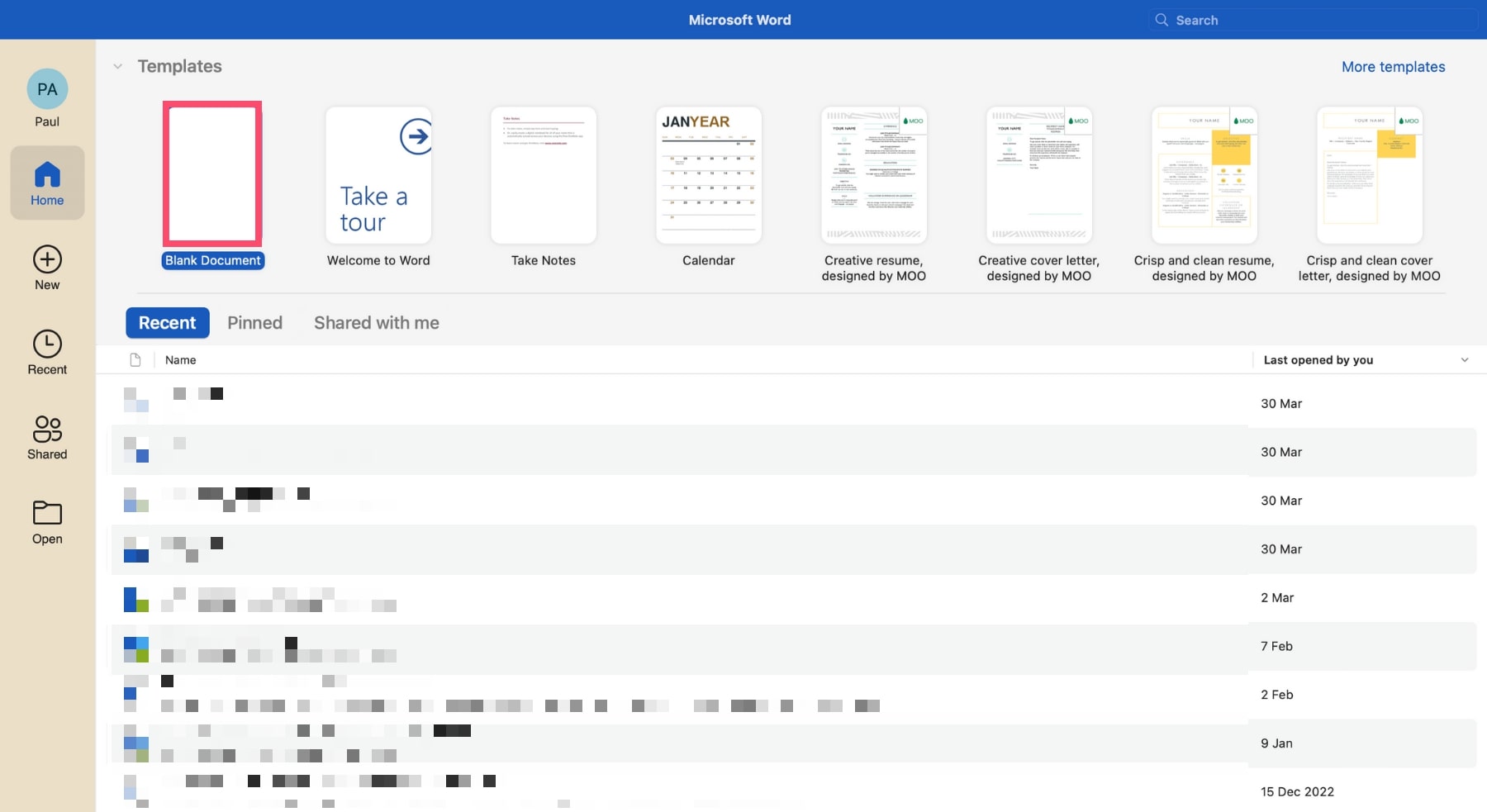The width and height of the screenshot is (1487, 812).
Task: Click the Open folder sidebar icon
Action: pos(47,522)
